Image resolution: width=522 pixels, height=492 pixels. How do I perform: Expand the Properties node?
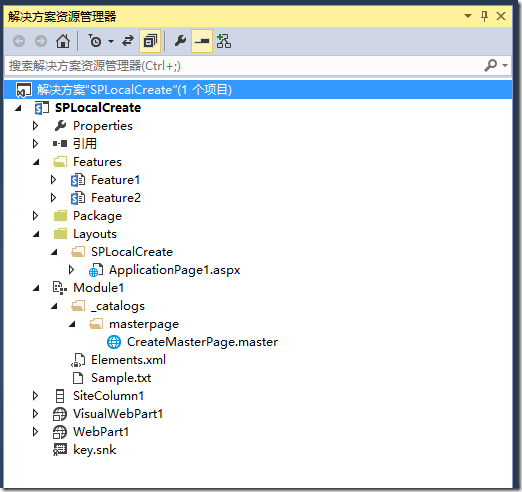coord(35,126)
